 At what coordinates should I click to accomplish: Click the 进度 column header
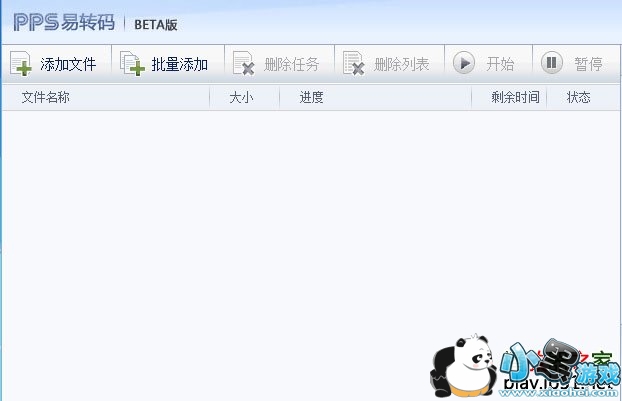[375, 97]
